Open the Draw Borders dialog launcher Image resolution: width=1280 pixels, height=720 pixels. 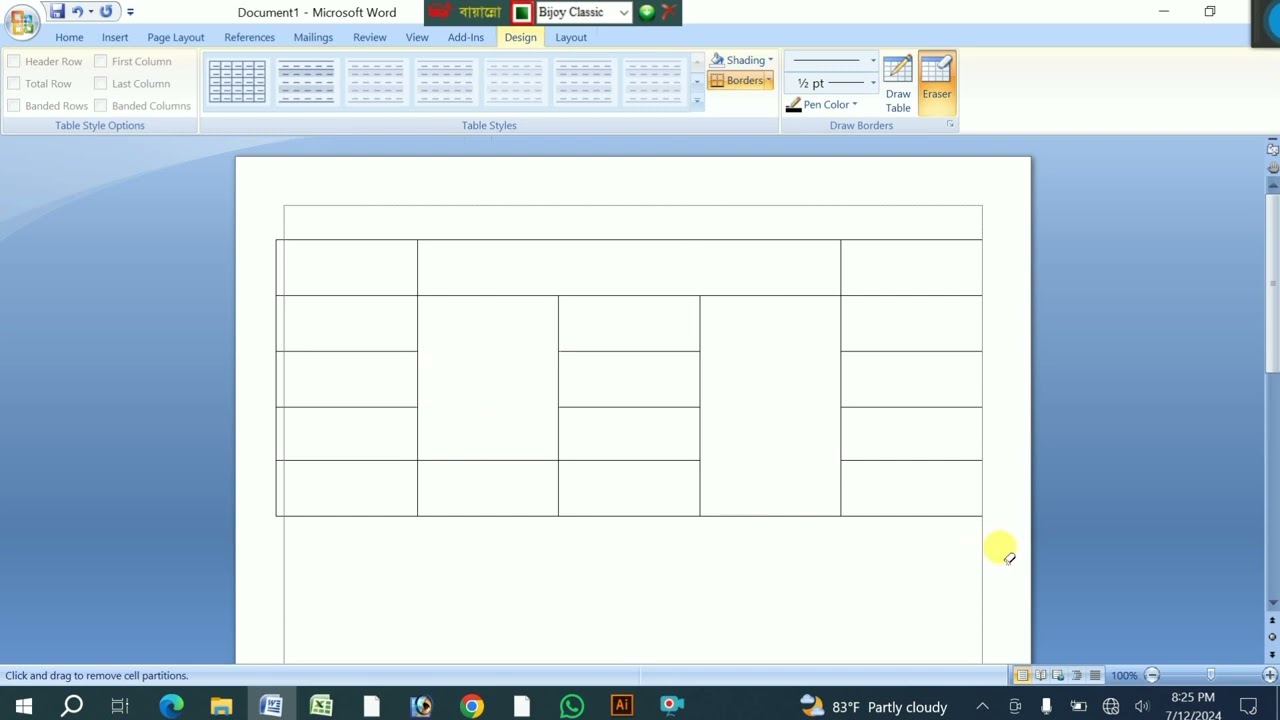pyautogui.click(x=950, y=125)
